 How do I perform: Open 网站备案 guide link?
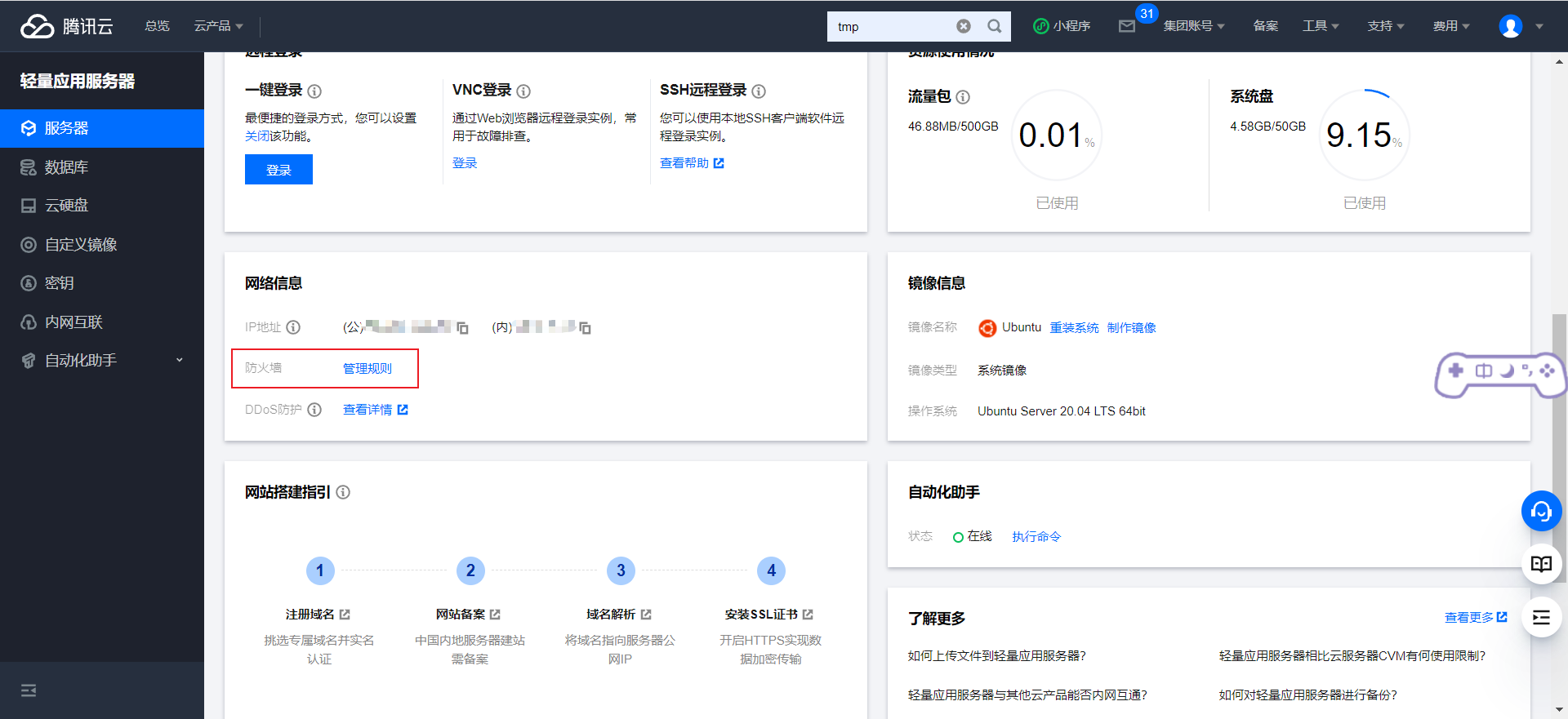point(468,615)
